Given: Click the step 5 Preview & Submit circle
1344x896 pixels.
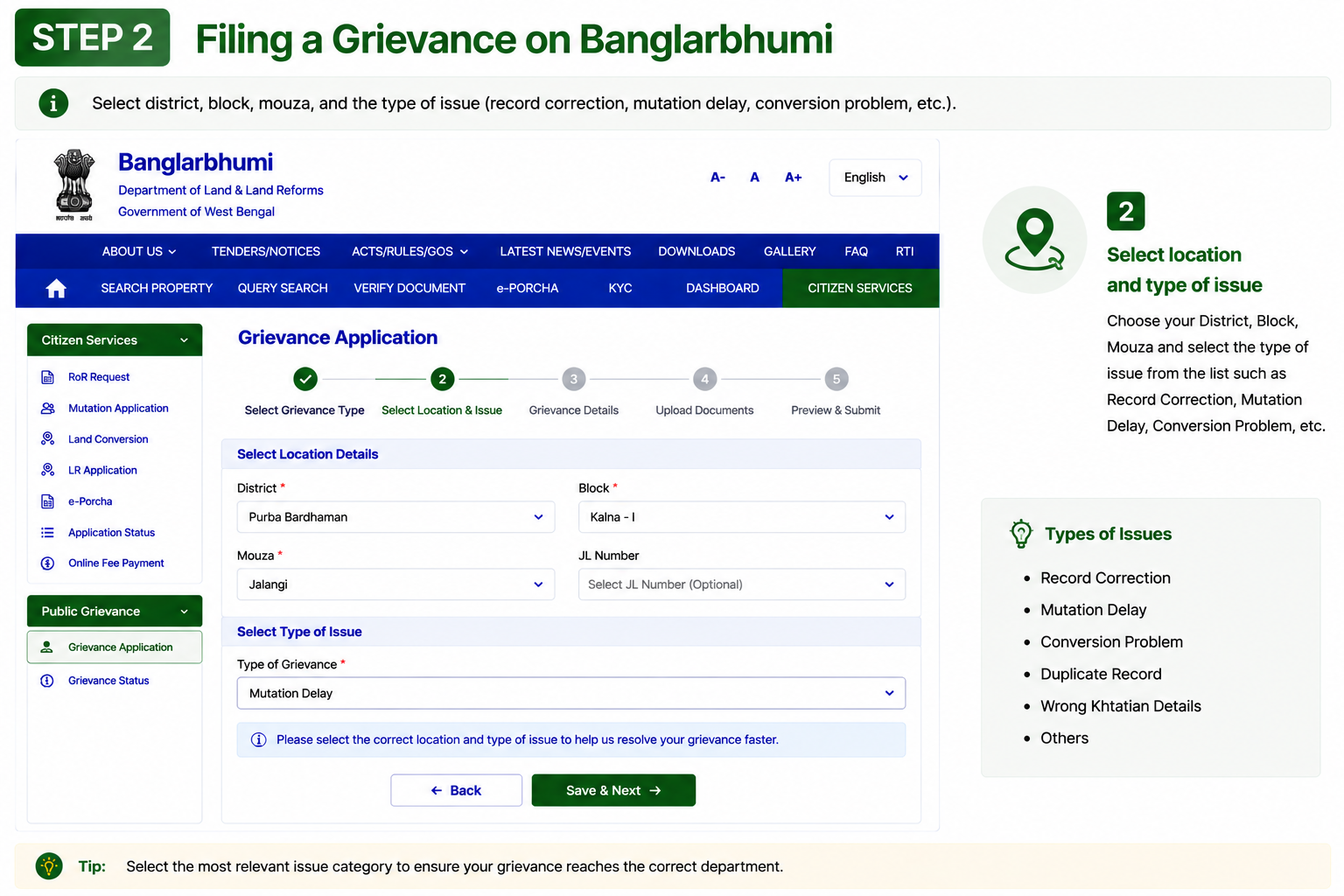Looking at the screenshot, I should [x=836, y=379].
